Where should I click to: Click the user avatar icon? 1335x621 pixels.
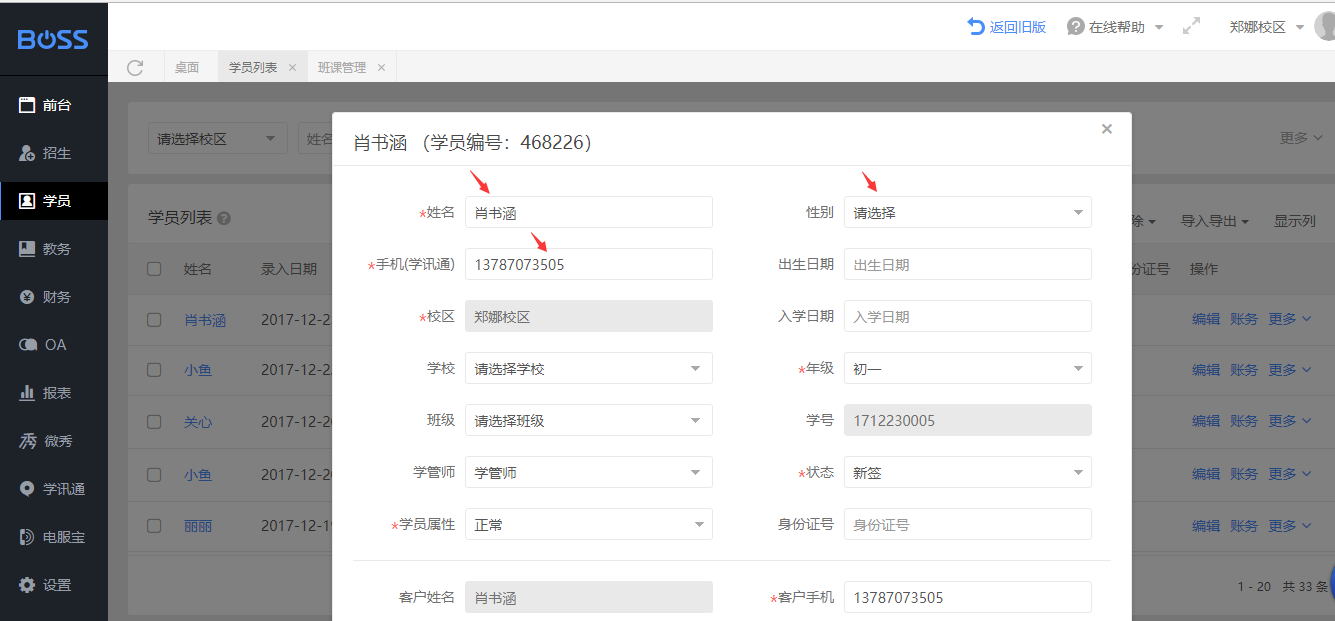pos(1325,27)
